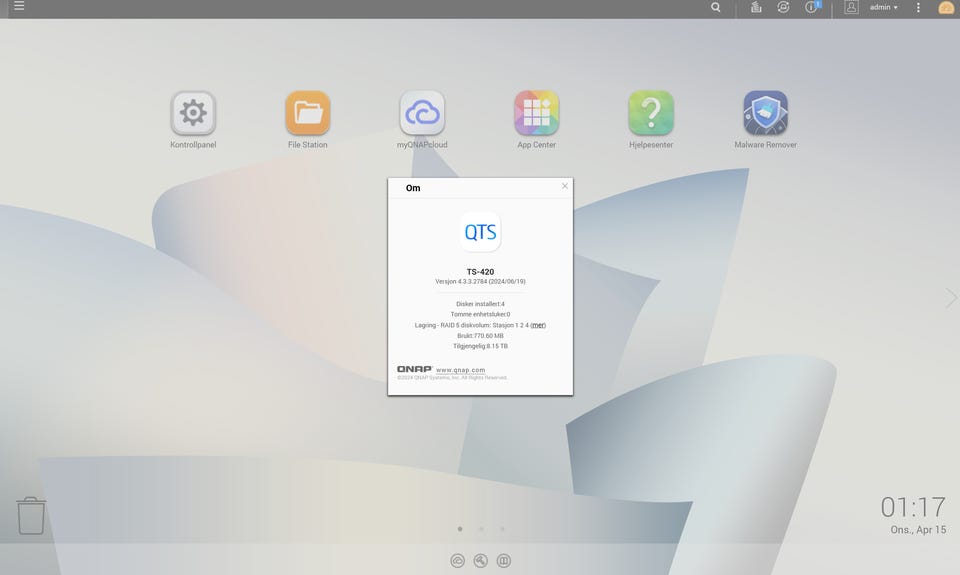
Task: Click the 'Disker installert:4' line
Action: tap(480, 304)
